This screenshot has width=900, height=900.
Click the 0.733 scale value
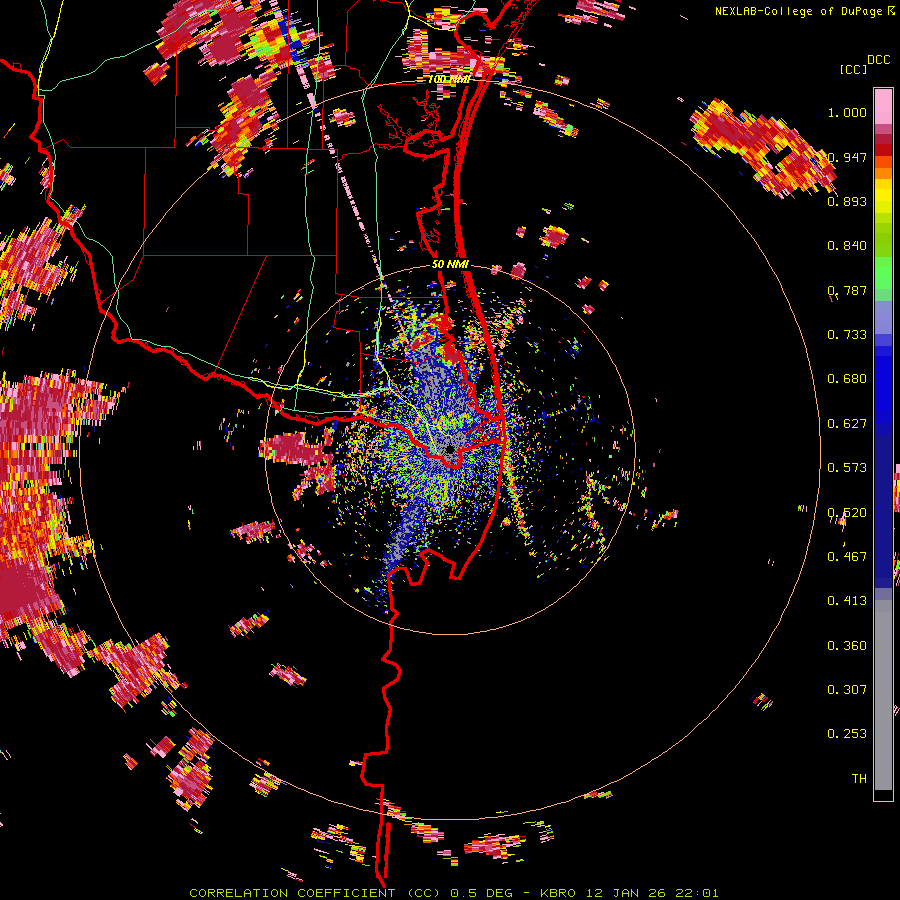[x=847, y=335]
